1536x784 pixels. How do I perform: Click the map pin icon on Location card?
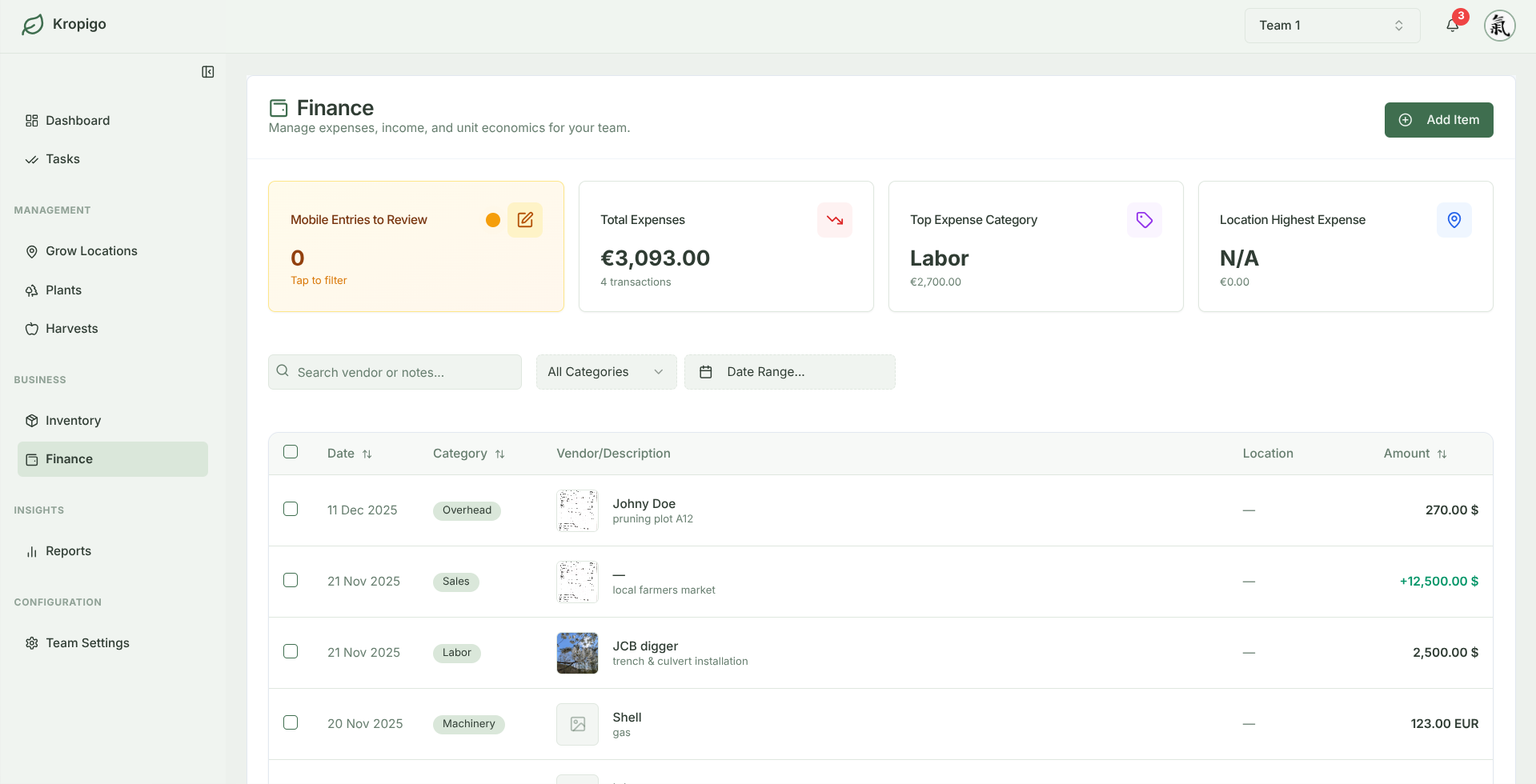[x=1454, y=220]
